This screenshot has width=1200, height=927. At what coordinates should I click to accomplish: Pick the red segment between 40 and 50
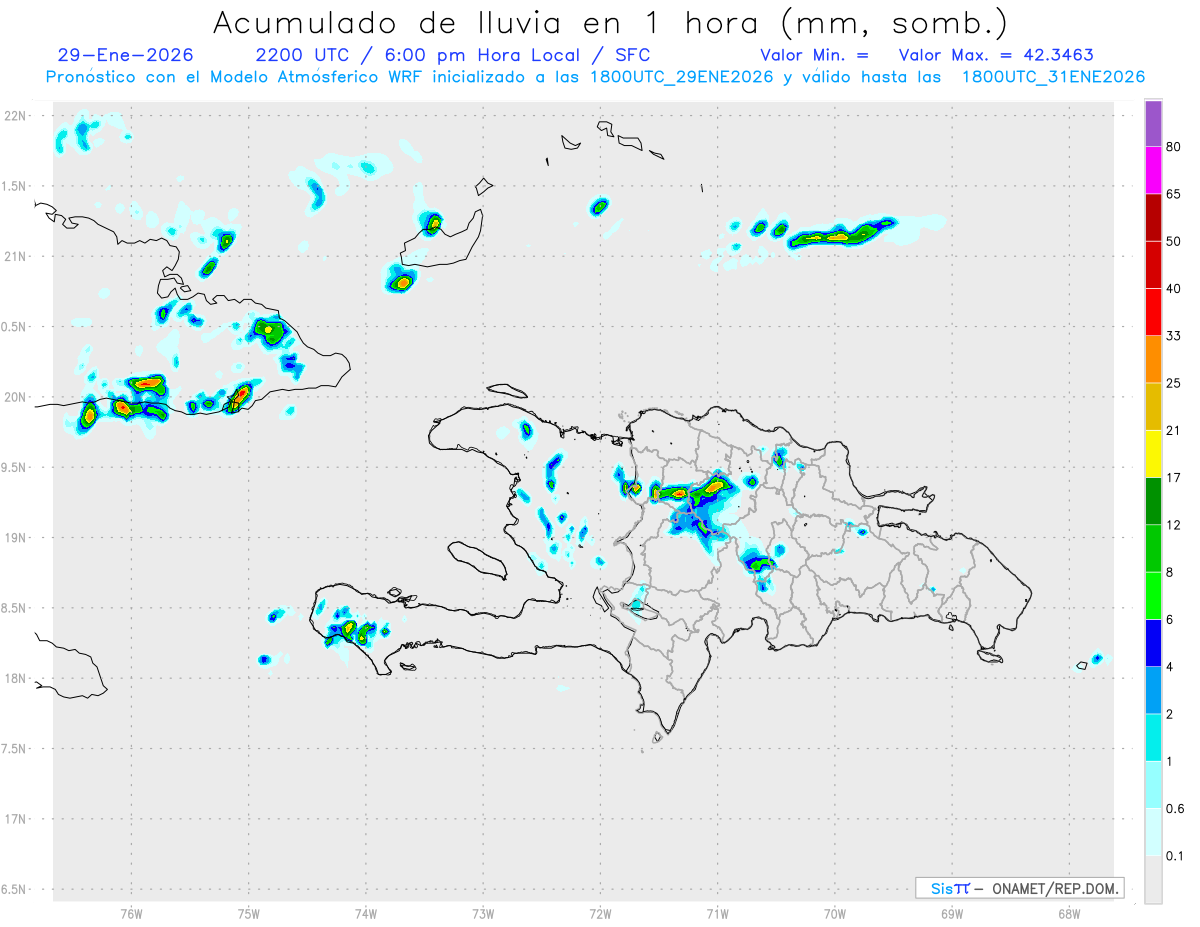pyautogui.click(x=1153, y=265)
